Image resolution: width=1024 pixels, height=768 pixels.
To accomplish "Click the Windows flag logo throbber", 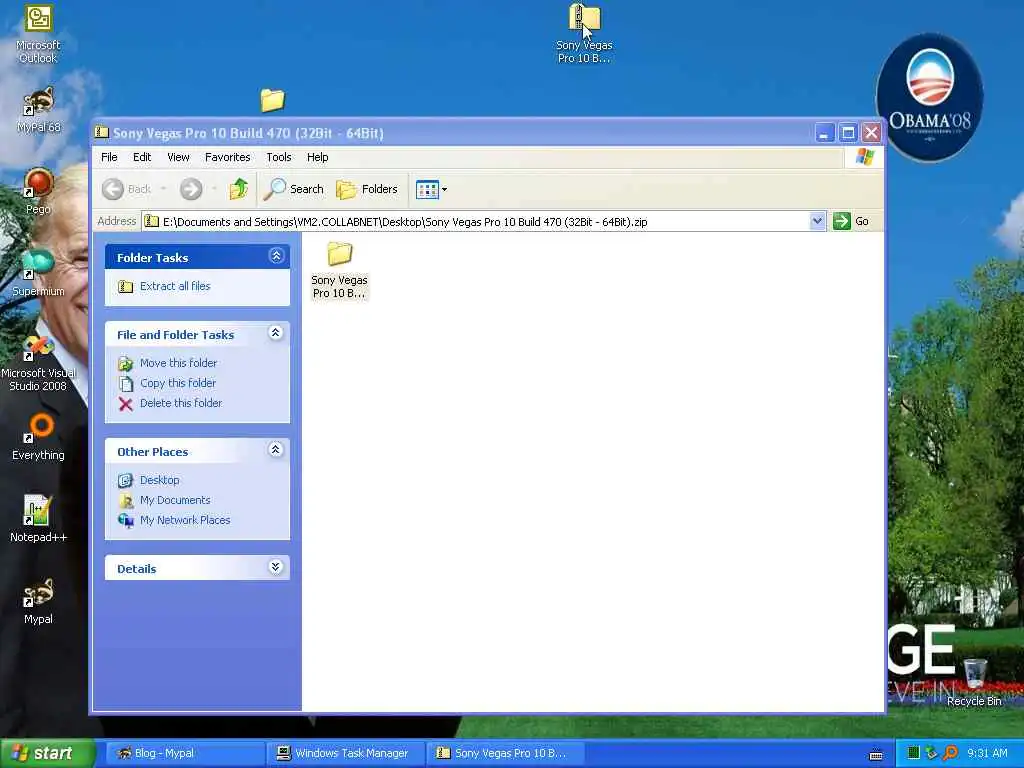I will point(865,157).
